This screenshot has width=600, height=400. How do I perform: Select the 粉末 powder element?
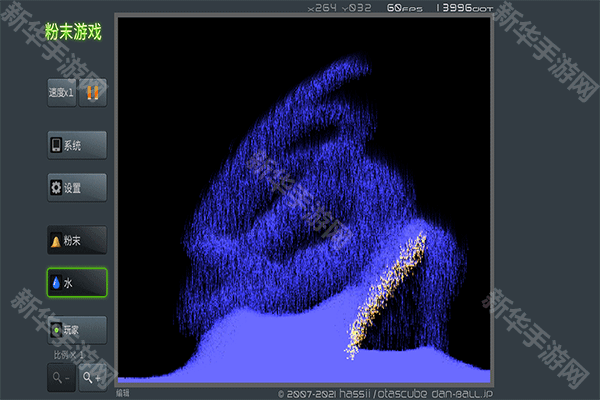76,240
